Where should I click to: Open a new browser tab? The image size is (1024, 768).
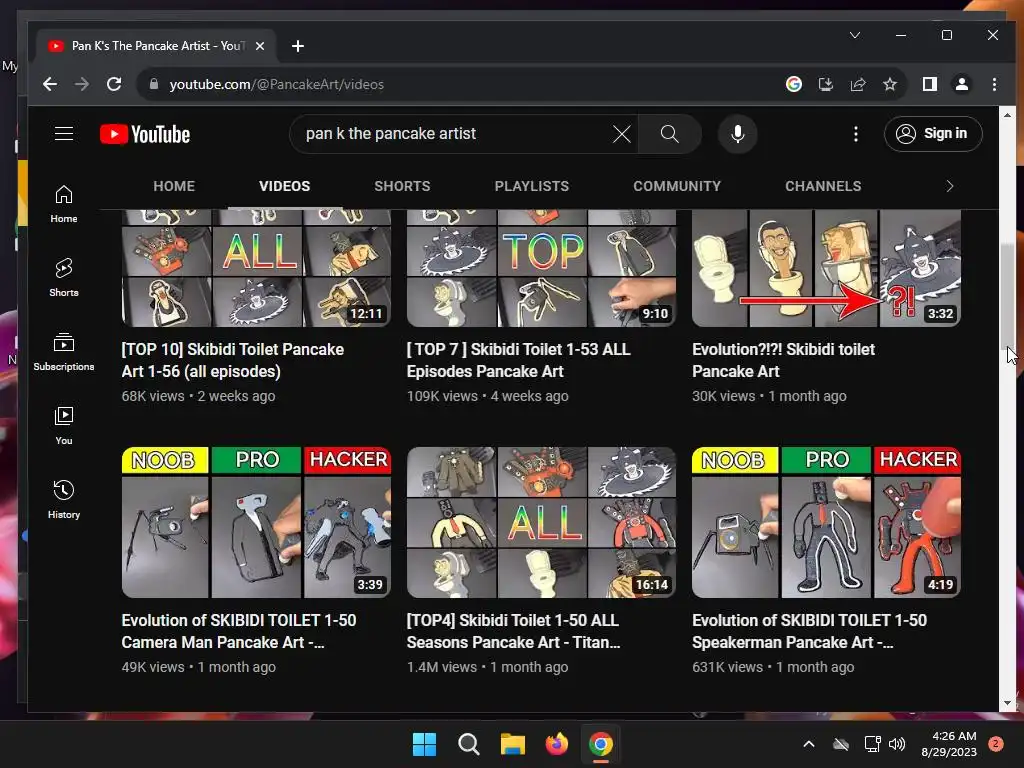pos(298,46)
